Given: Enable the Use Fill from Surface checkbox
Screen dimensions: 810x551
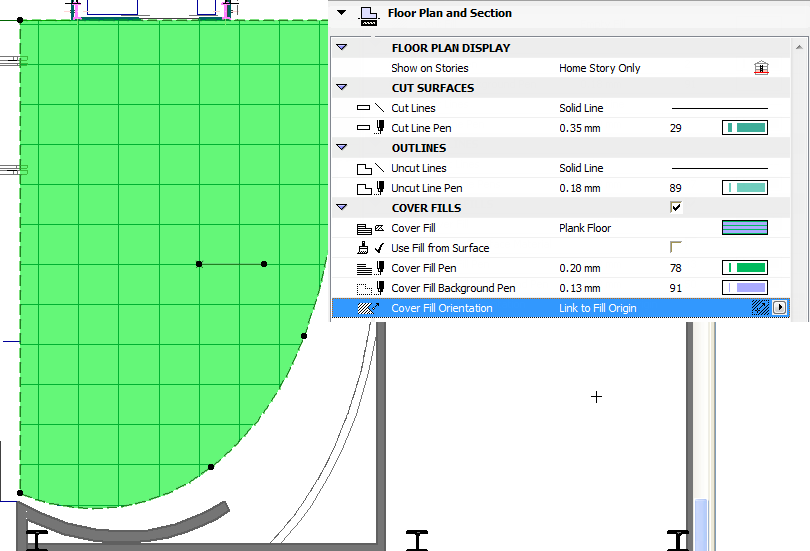Looking at the screenshot, I should 676,248.
